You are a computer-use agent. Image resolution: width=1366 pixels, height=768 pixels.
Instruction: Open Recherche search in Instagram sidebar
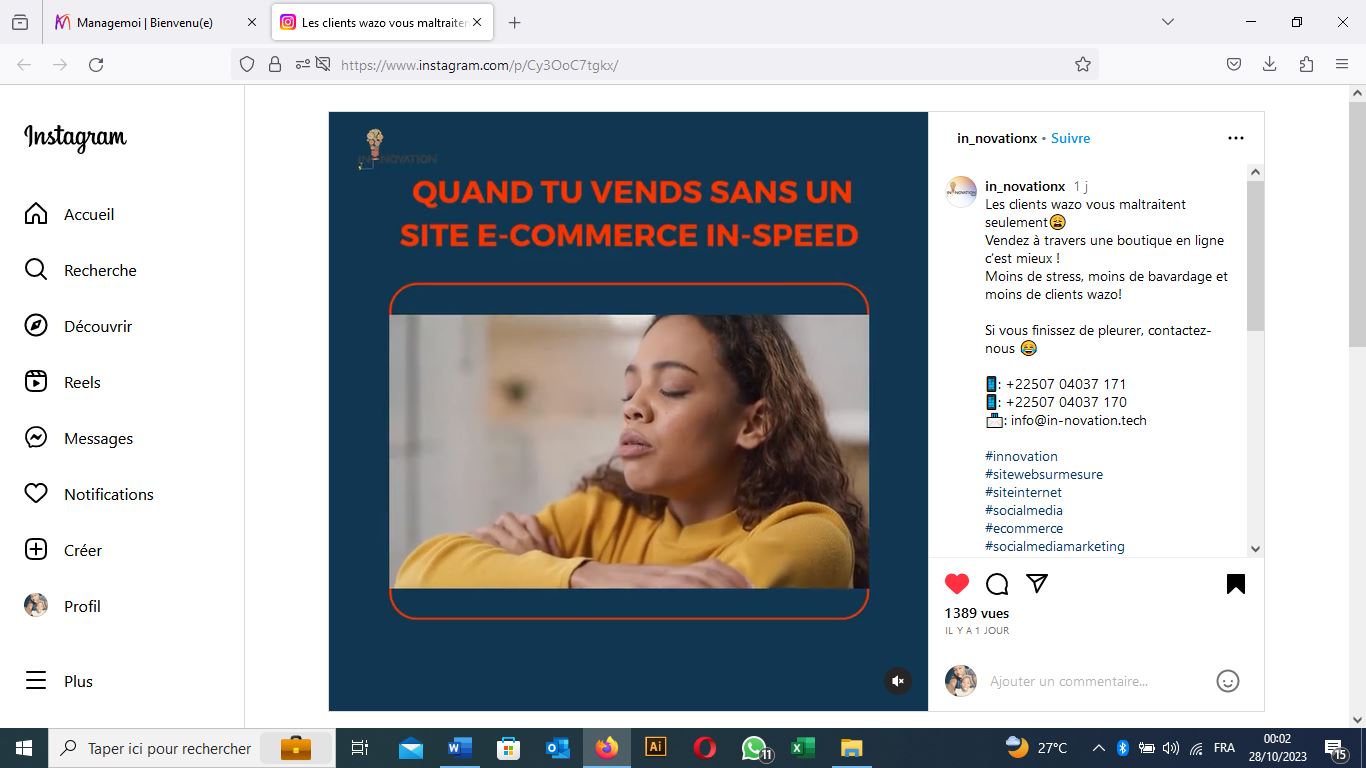click(36, 270)
